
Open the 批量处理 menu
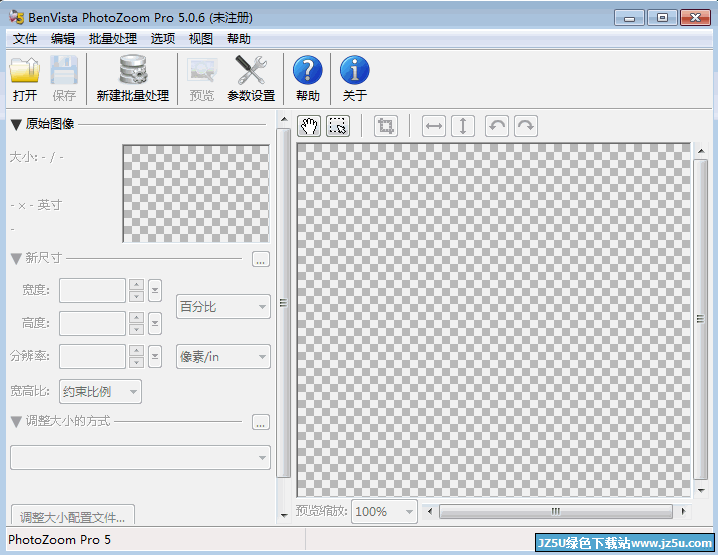(x=113, y=39)
